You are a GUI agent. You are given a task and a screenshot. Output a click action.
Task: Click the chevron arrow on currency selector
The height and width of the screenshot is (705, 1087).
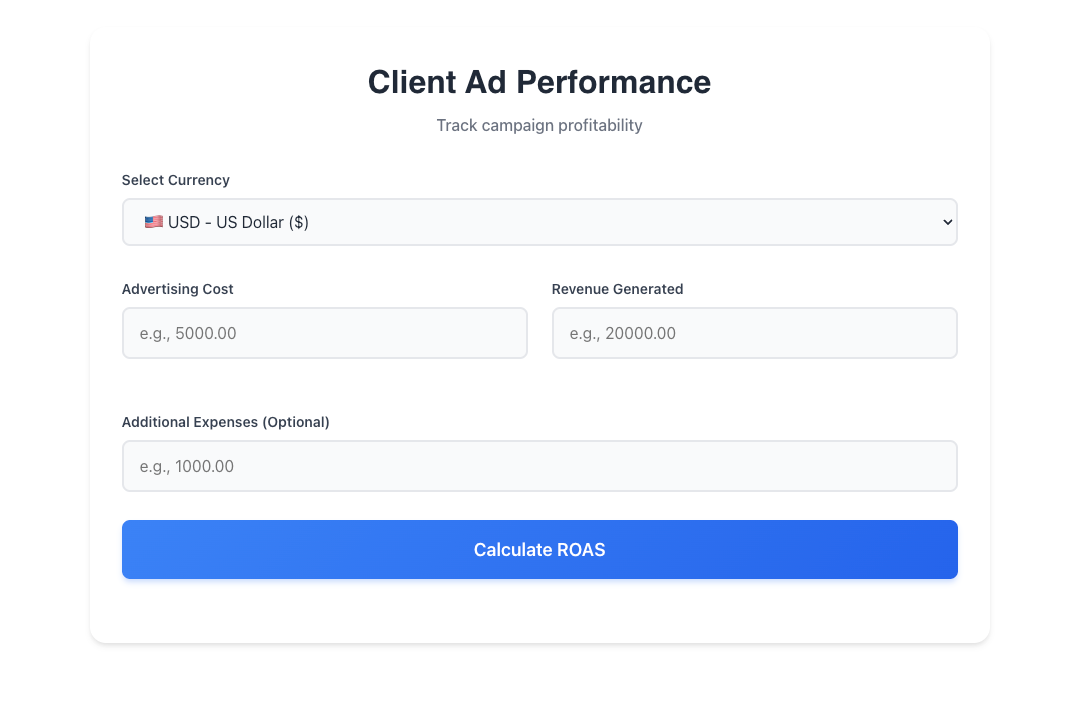[x=947, y=223]
